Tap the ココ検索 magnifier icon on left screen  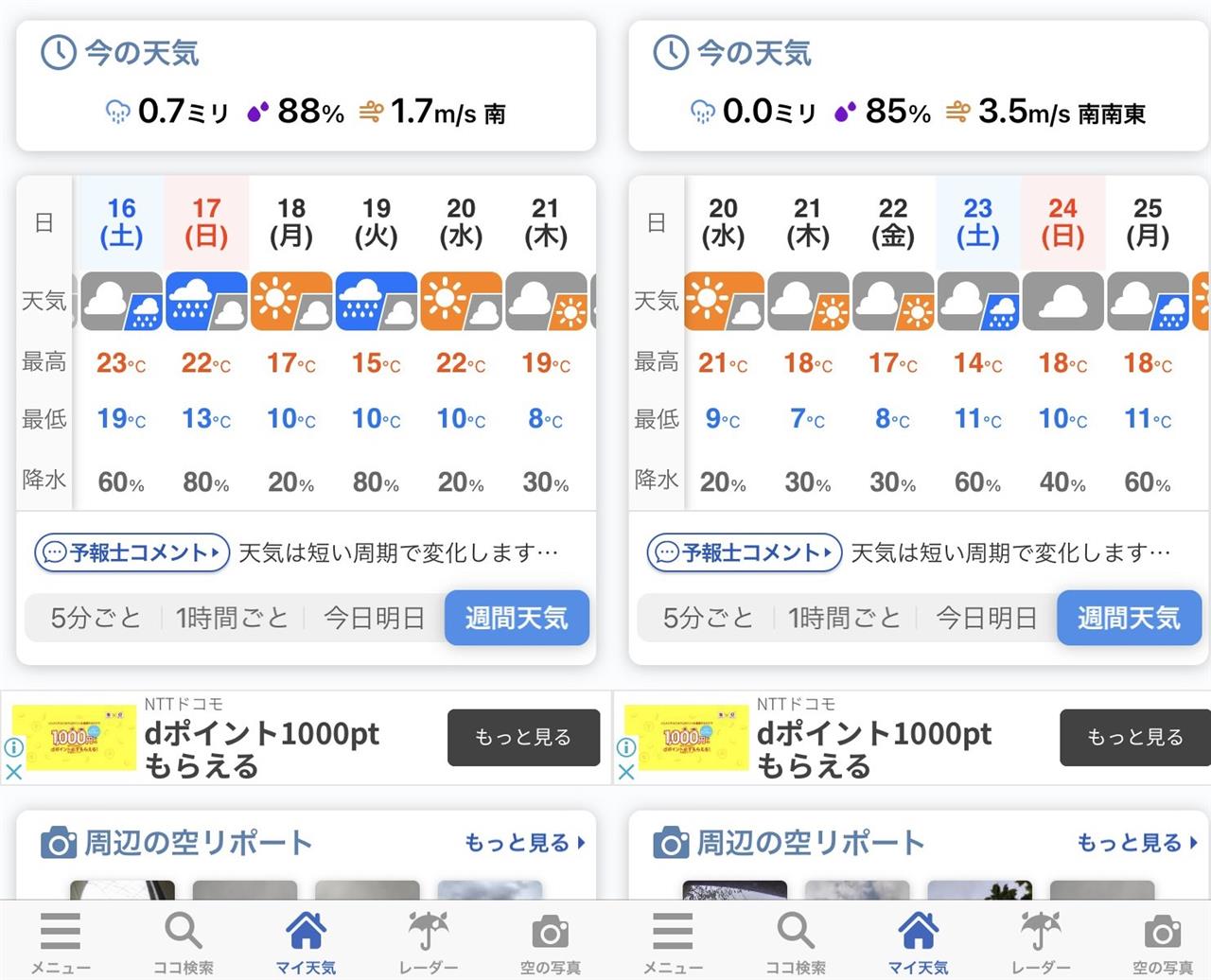point(184,931)
